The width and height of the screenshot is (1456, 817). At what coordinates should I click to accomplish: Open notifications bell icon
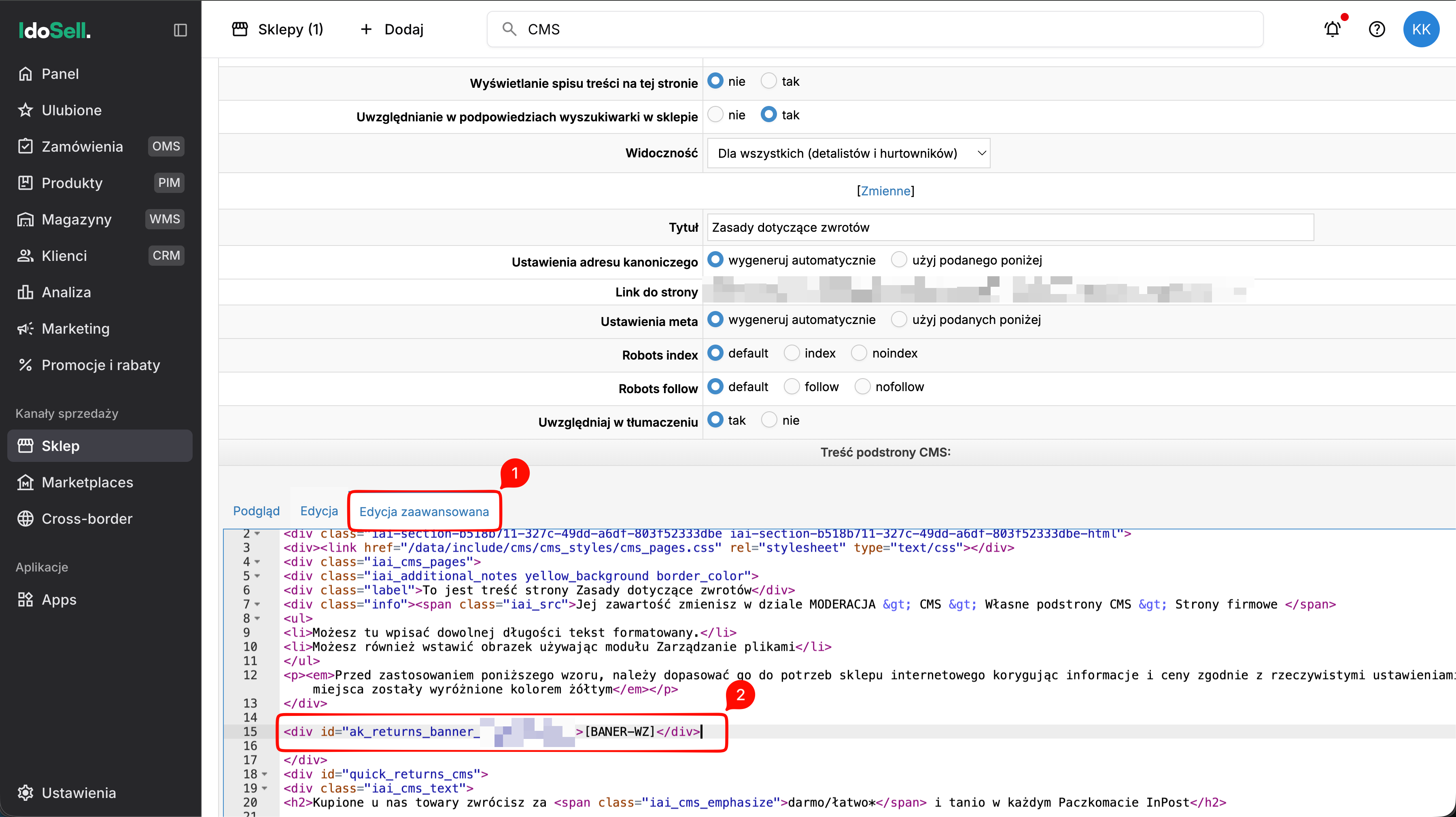[x=1333, y=29]
